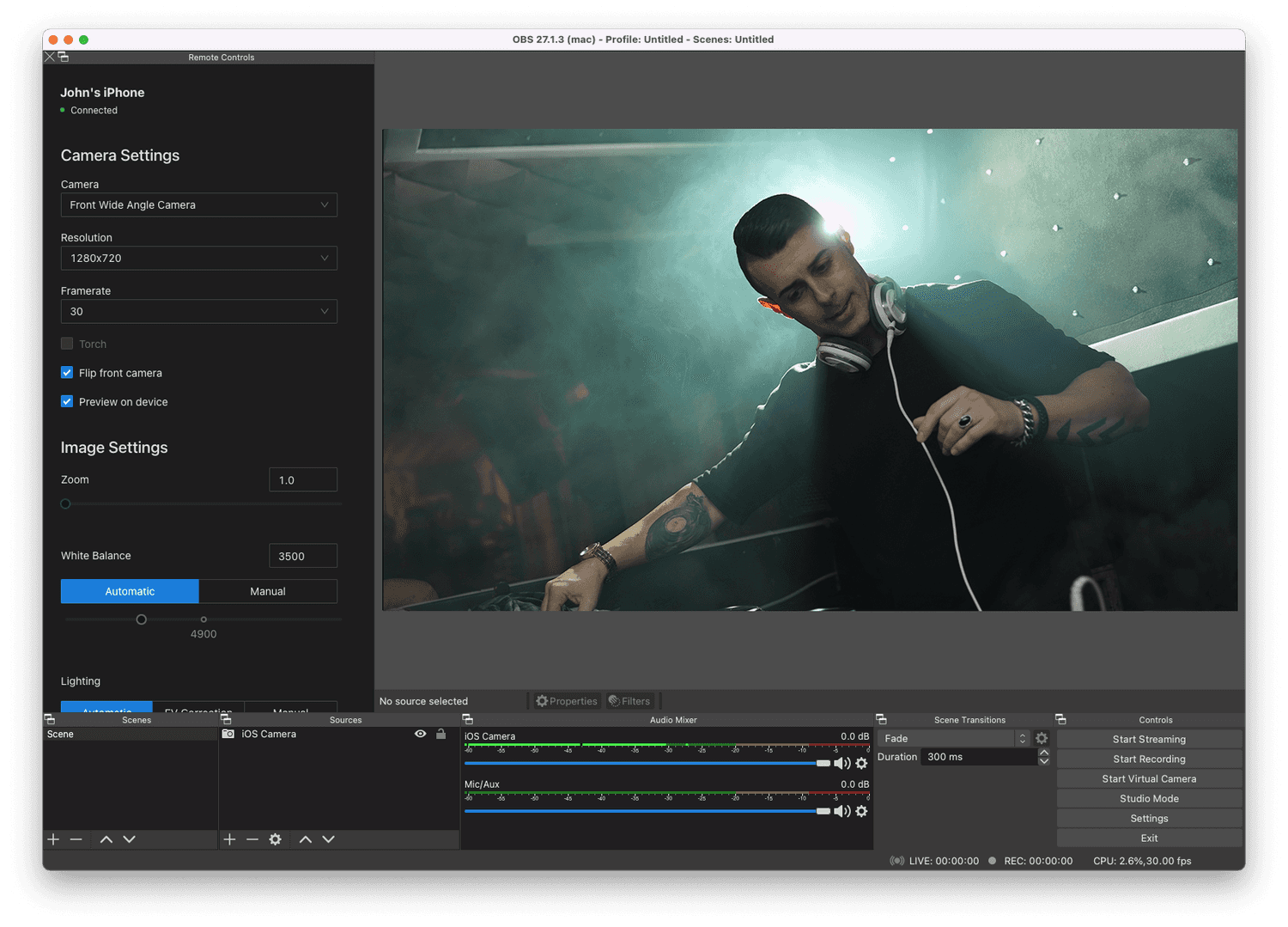Select the EV Correction lighting tab

click(x=197, y=711)
